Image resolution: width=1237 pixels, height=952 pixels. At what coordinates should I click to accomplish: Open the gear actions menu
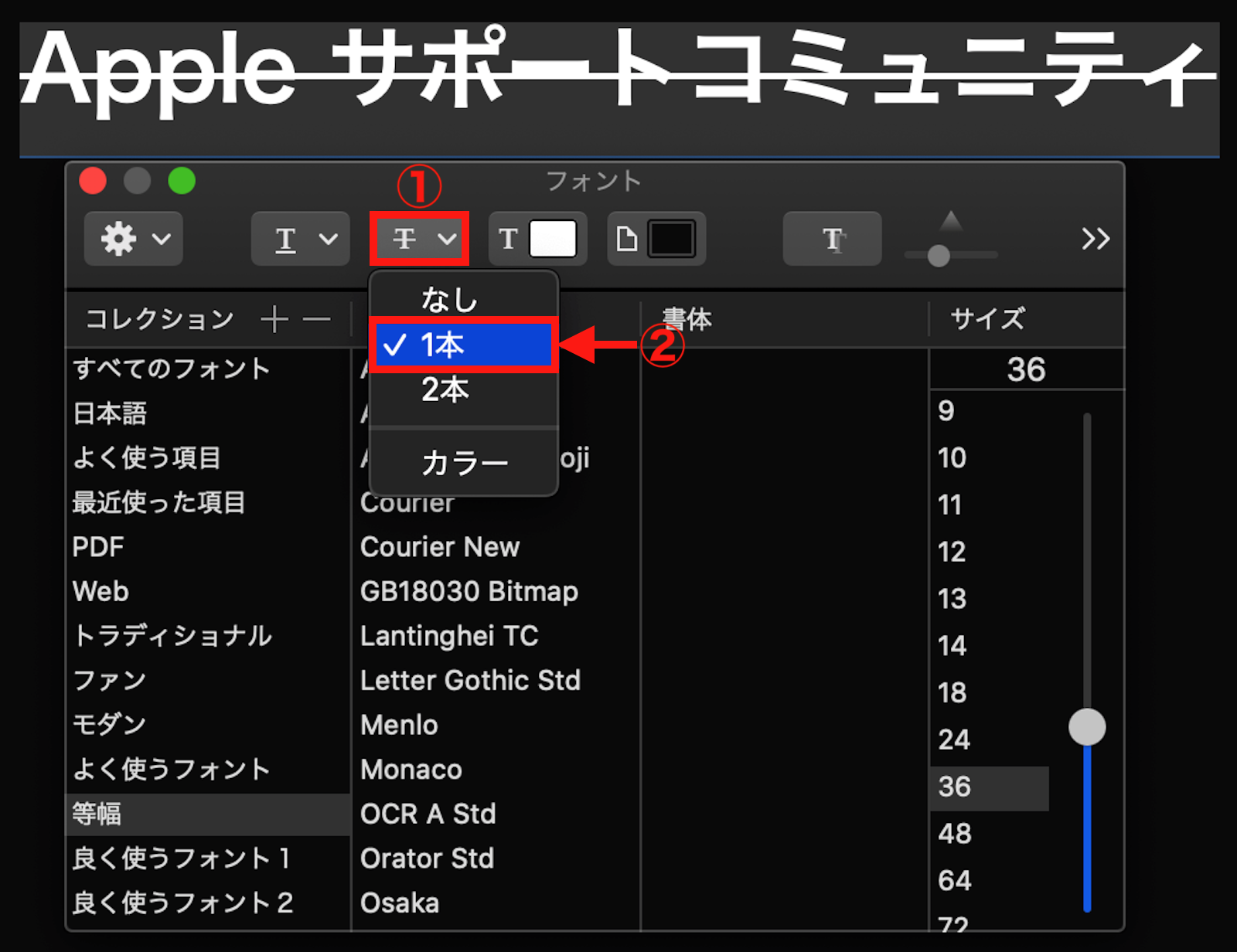click(x=134, y=239)
